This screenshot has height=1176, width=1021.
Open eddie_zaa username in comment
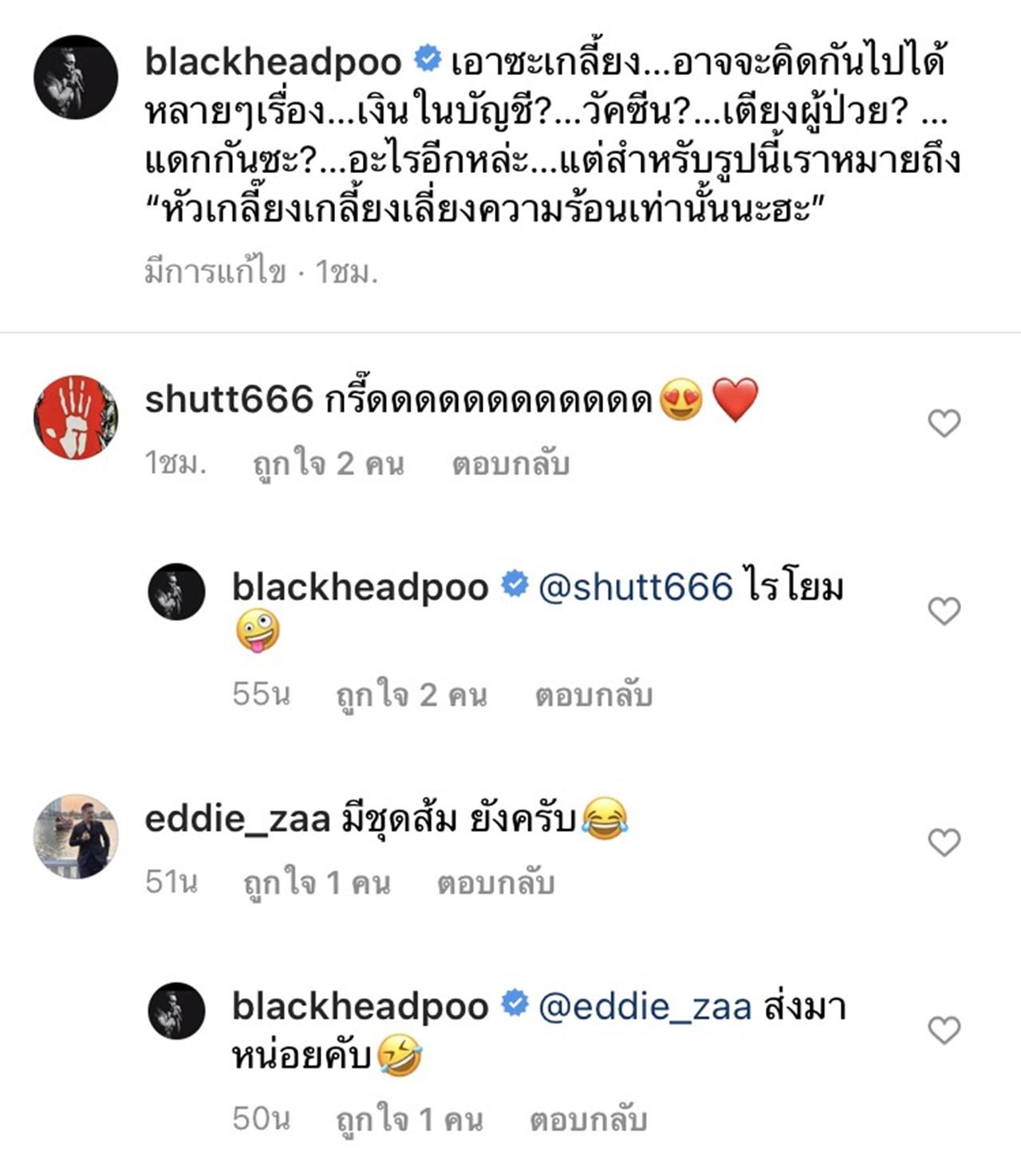238,819
